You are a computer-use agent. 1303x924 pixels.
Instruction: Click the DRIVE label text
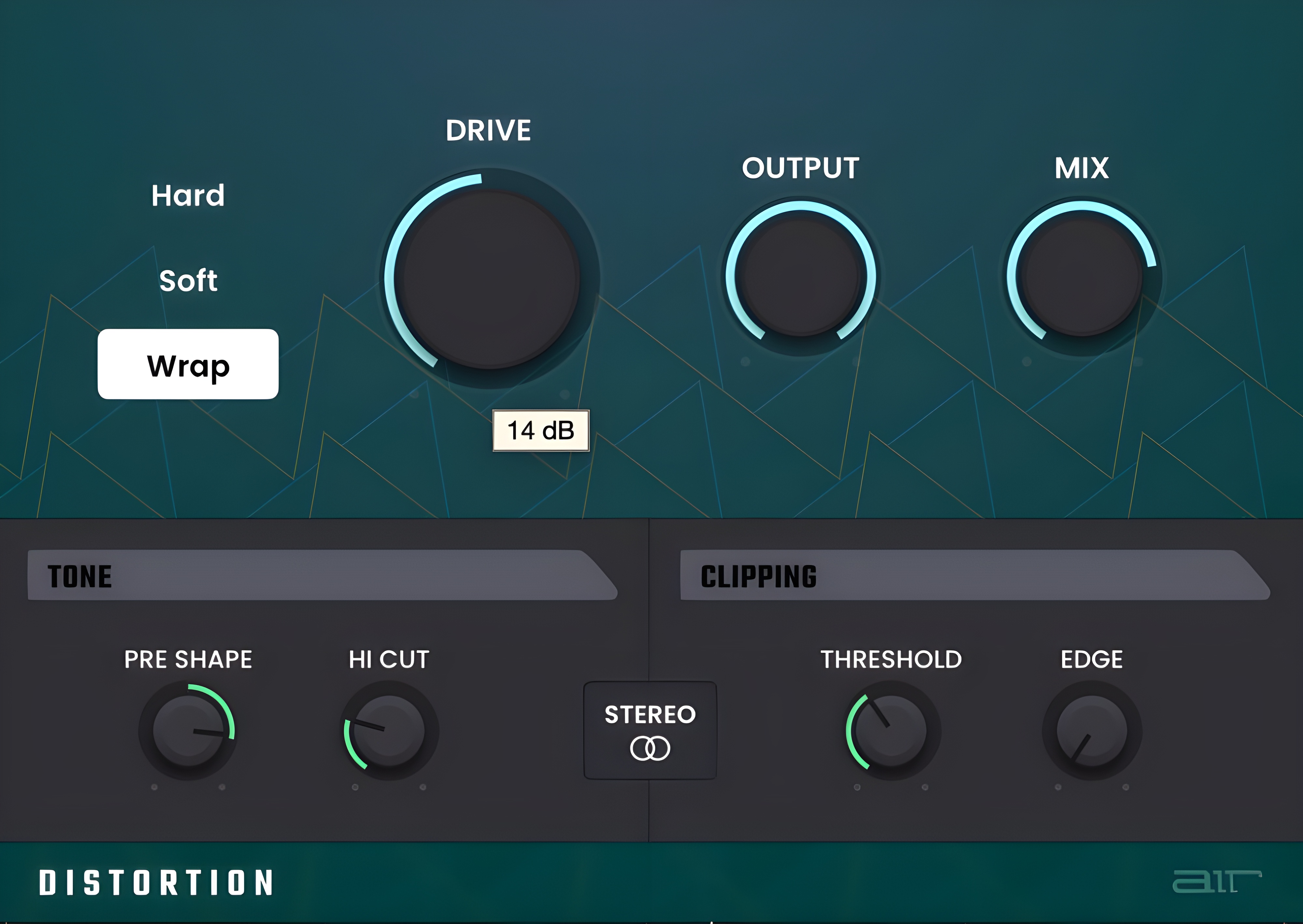pos(488,130)
